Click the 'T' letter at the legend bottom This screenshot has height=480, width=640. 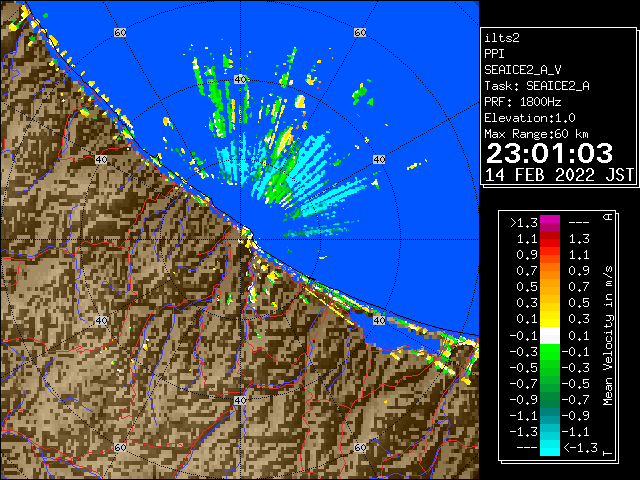click(608, 453)
